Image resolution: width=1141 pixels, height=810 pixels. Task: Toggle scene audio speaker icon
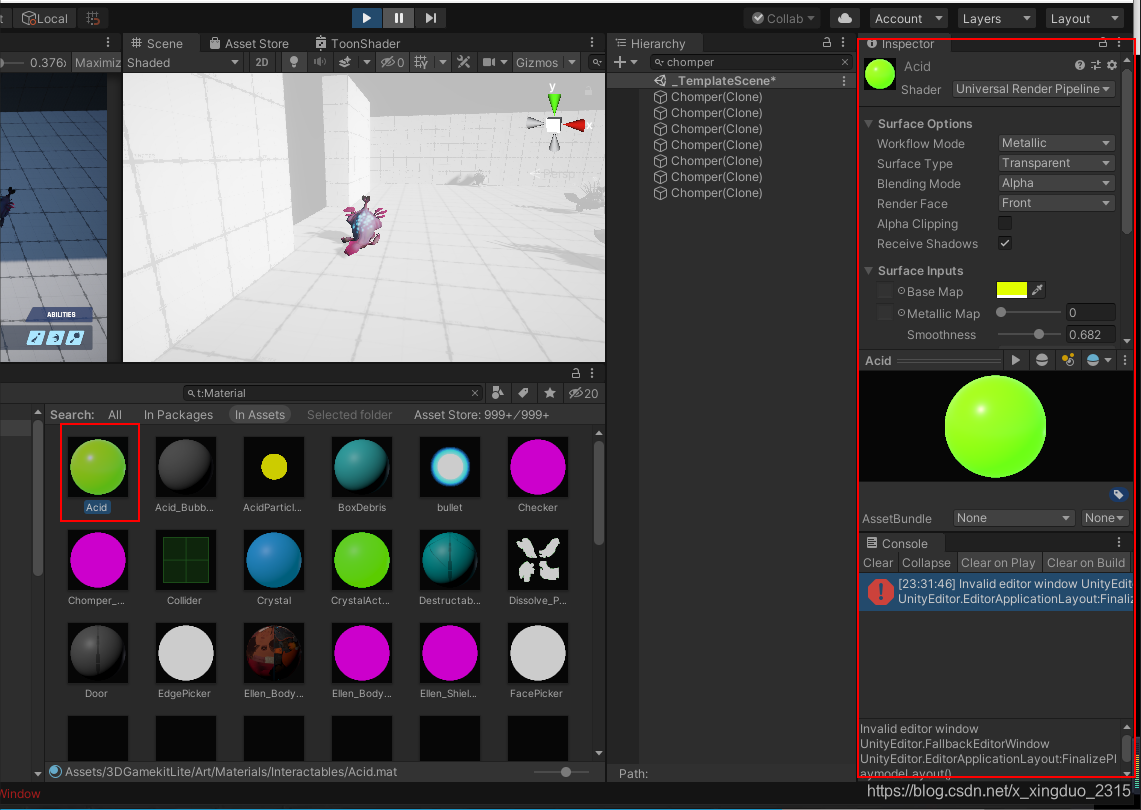pyautogui.click(x=319, y=63)
